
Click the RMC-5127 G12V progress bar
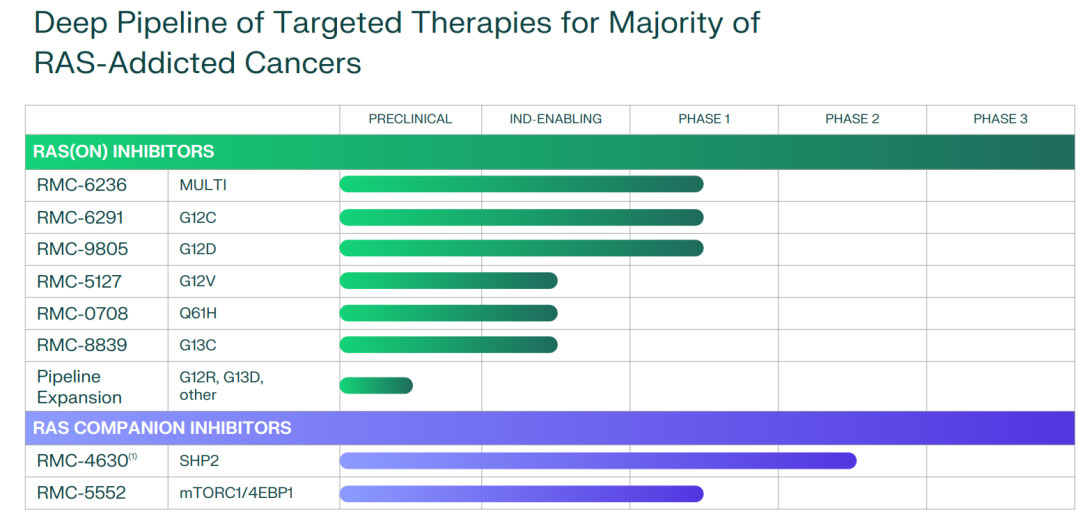click(x=448, y=281)
